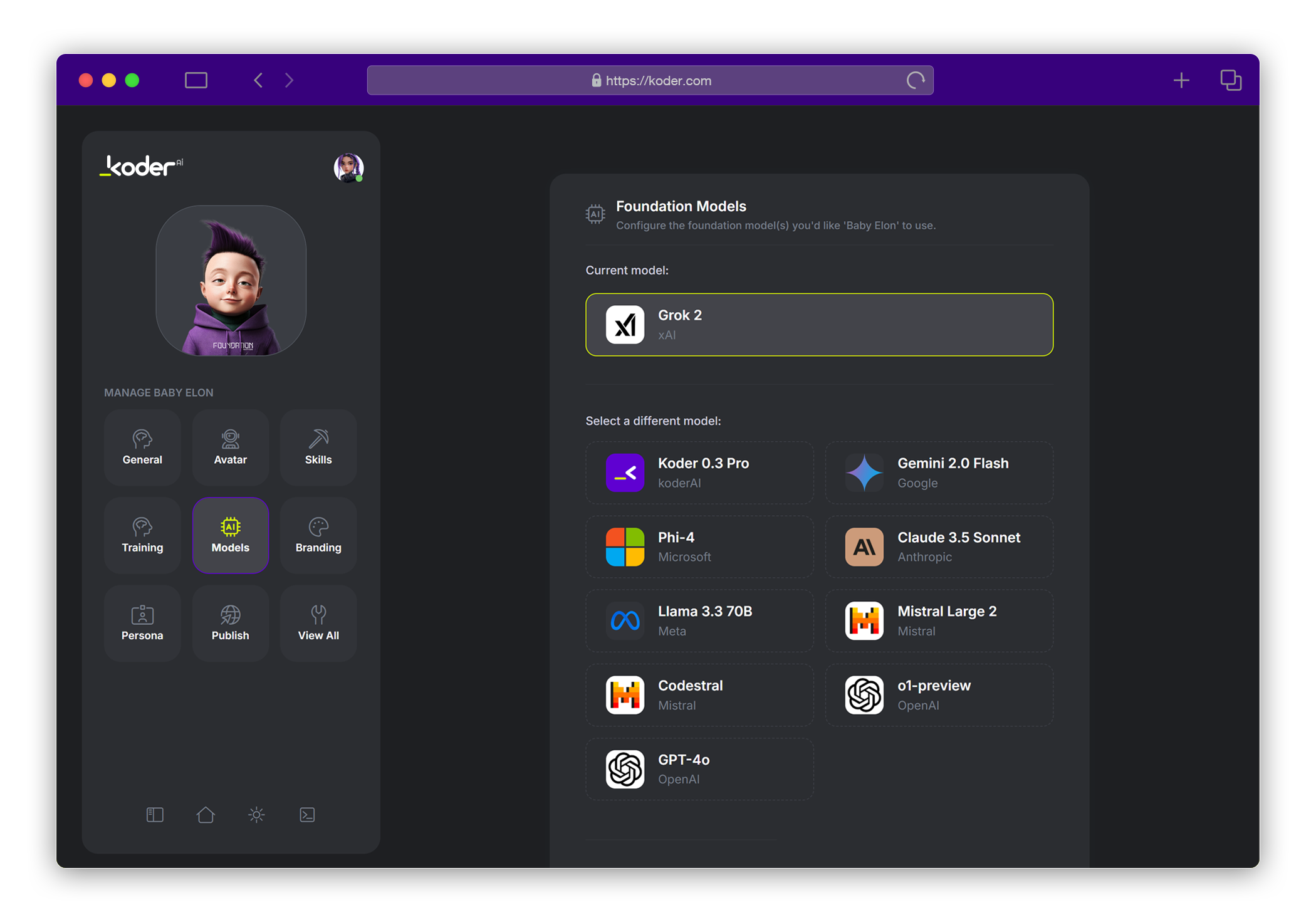Viewport: 1316px width, 920px height.
Task: Open the Avatar settings
Action: pos(230,447)
